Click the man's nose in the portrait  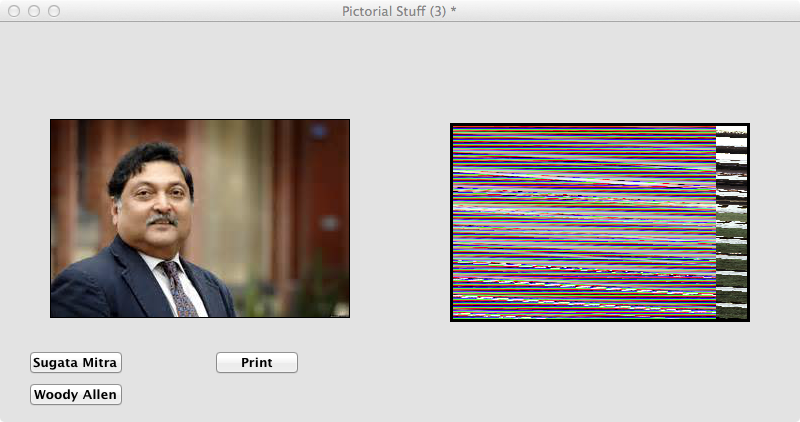(x=164, y=204)
